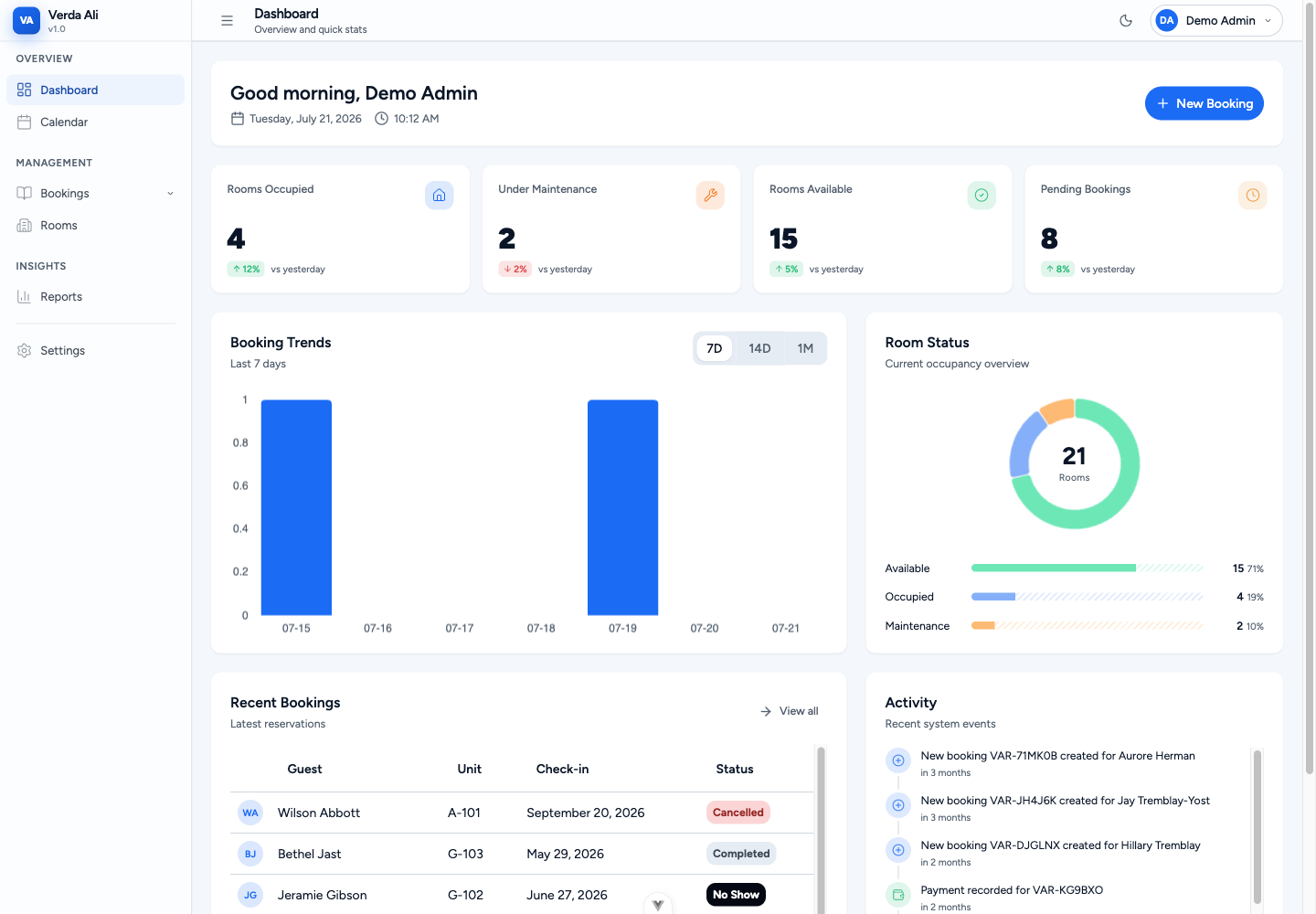Click the Verda Ali VA logo
The height and width of the screenshot is (914, 1316).
[x=27, y=20]
